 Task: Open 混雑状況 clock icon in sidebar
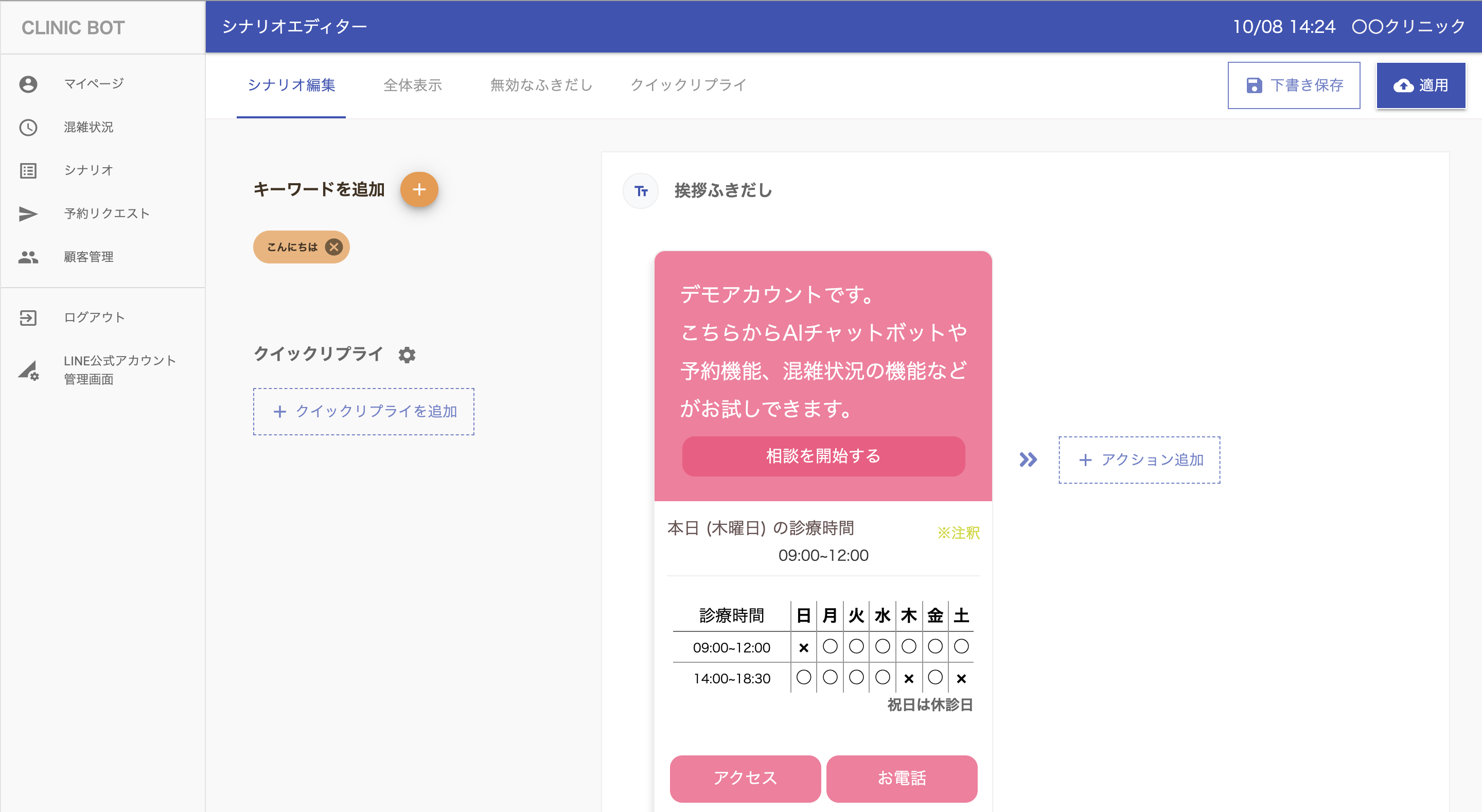[x=28, y=127]
